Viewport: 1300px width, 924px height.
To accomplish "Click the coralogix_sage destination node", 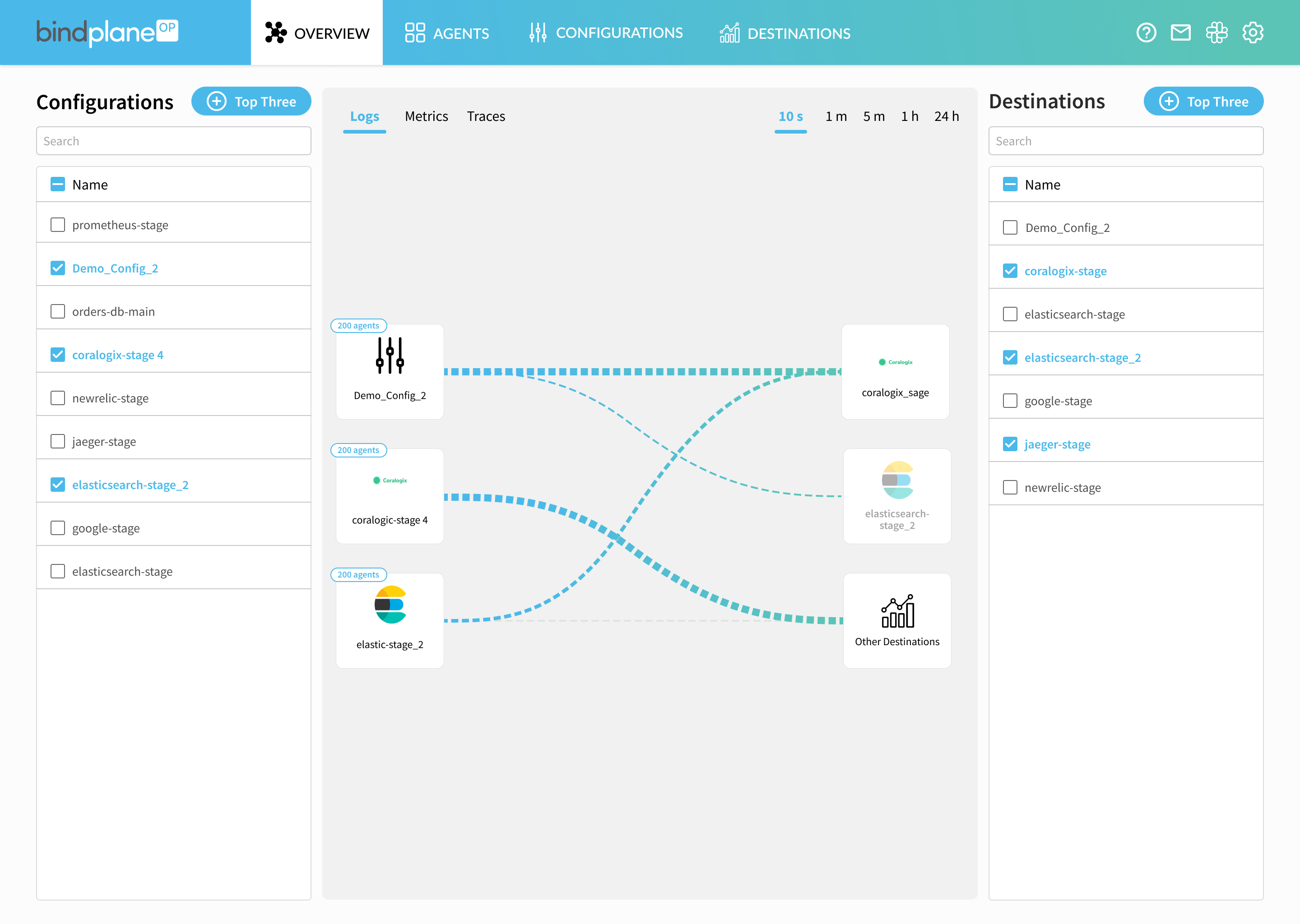I will point(895,372).
